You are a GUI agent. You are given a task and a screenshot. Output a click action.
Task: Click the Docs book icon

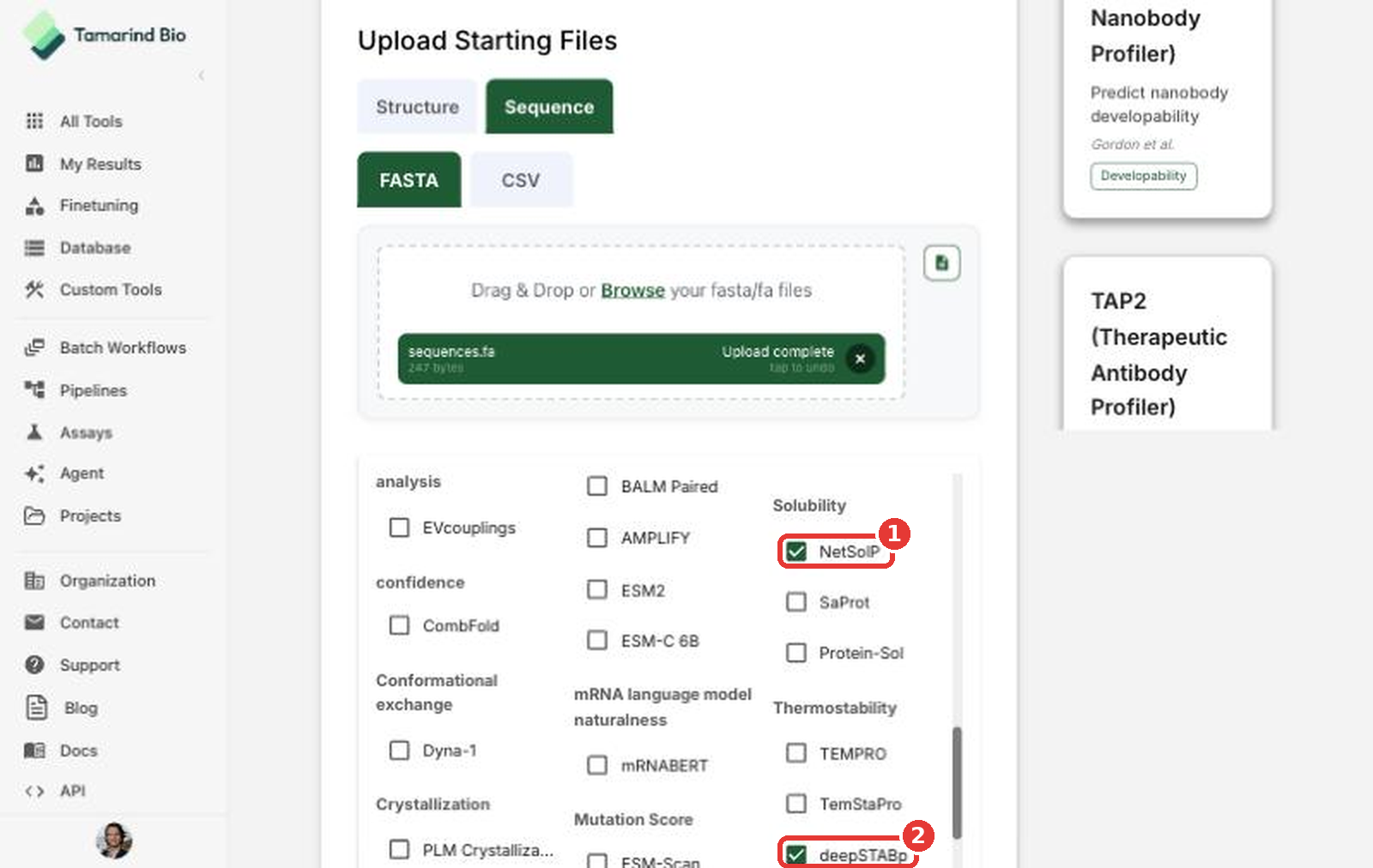[x=34, y=750]
